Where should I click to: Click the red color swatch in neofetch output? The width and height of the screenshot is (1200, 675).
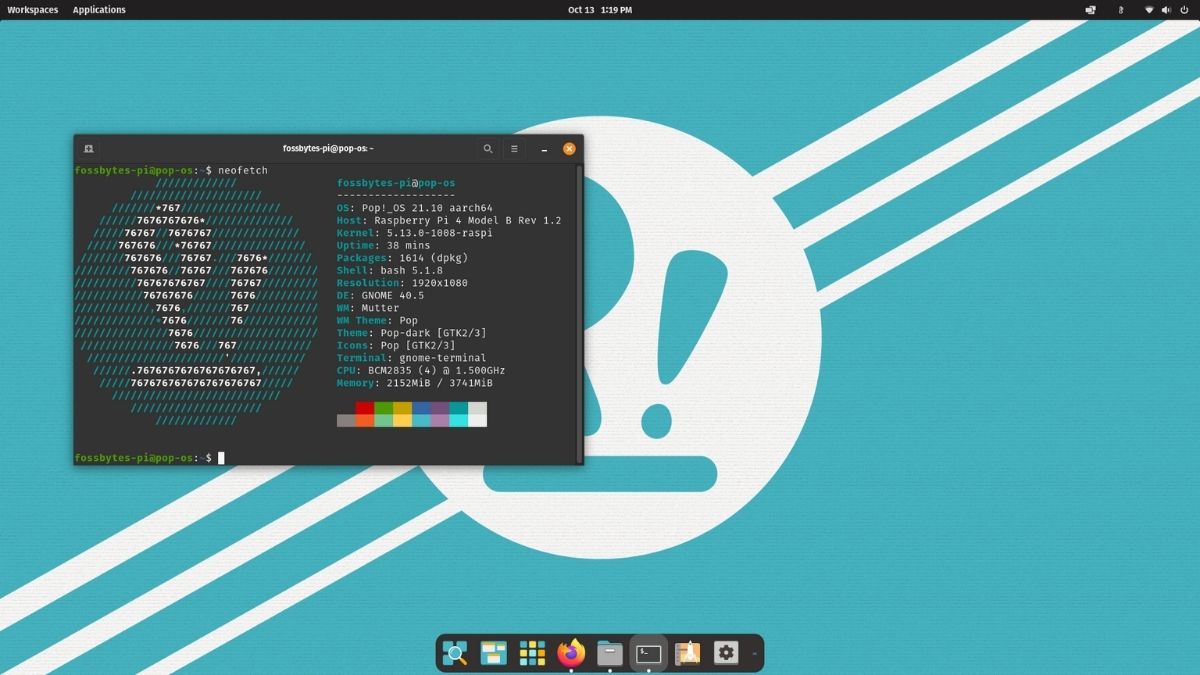[363, 406]
